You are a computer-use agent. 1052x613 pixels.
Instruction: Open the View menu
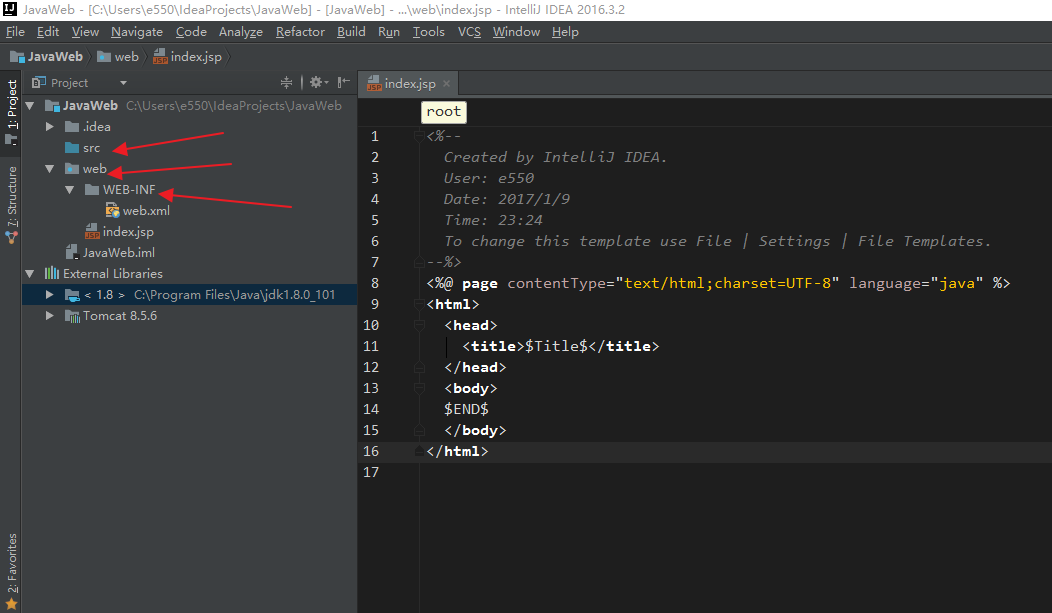pos(85,32)
